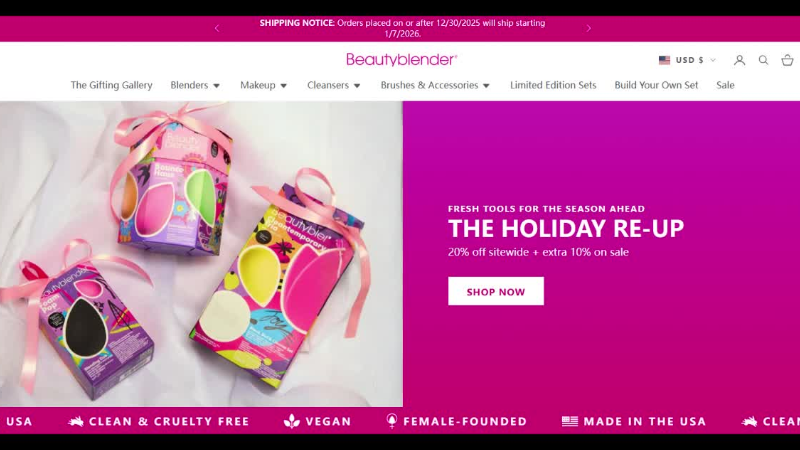Click the vegan leaf icon in banner
This screenshot has height=450, width=800.
click(292, 421)
